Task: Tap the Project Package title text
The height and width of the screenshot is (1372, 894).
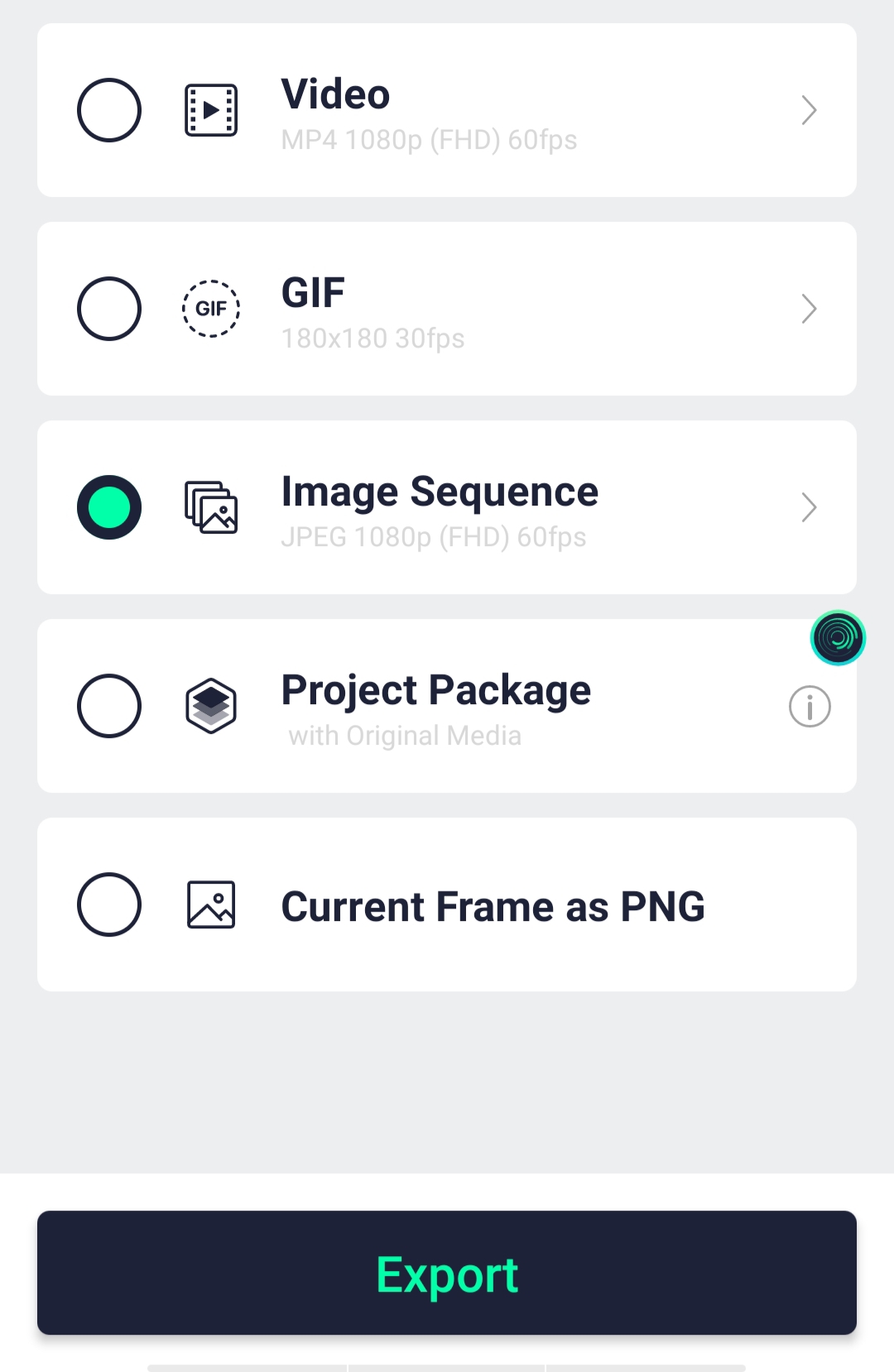Action: tap(435, 690)
